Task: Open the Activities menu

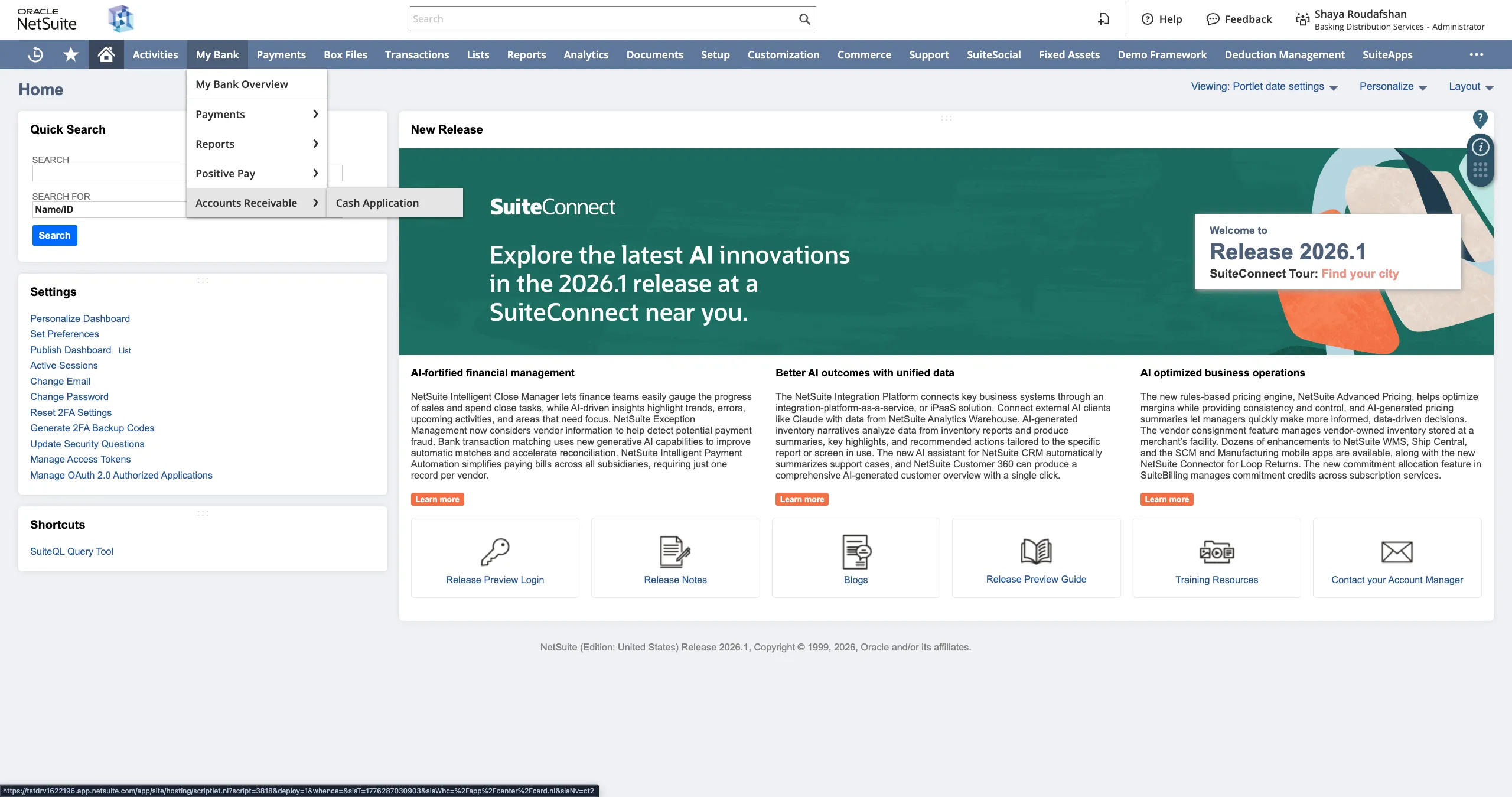Action: point(155,54)
